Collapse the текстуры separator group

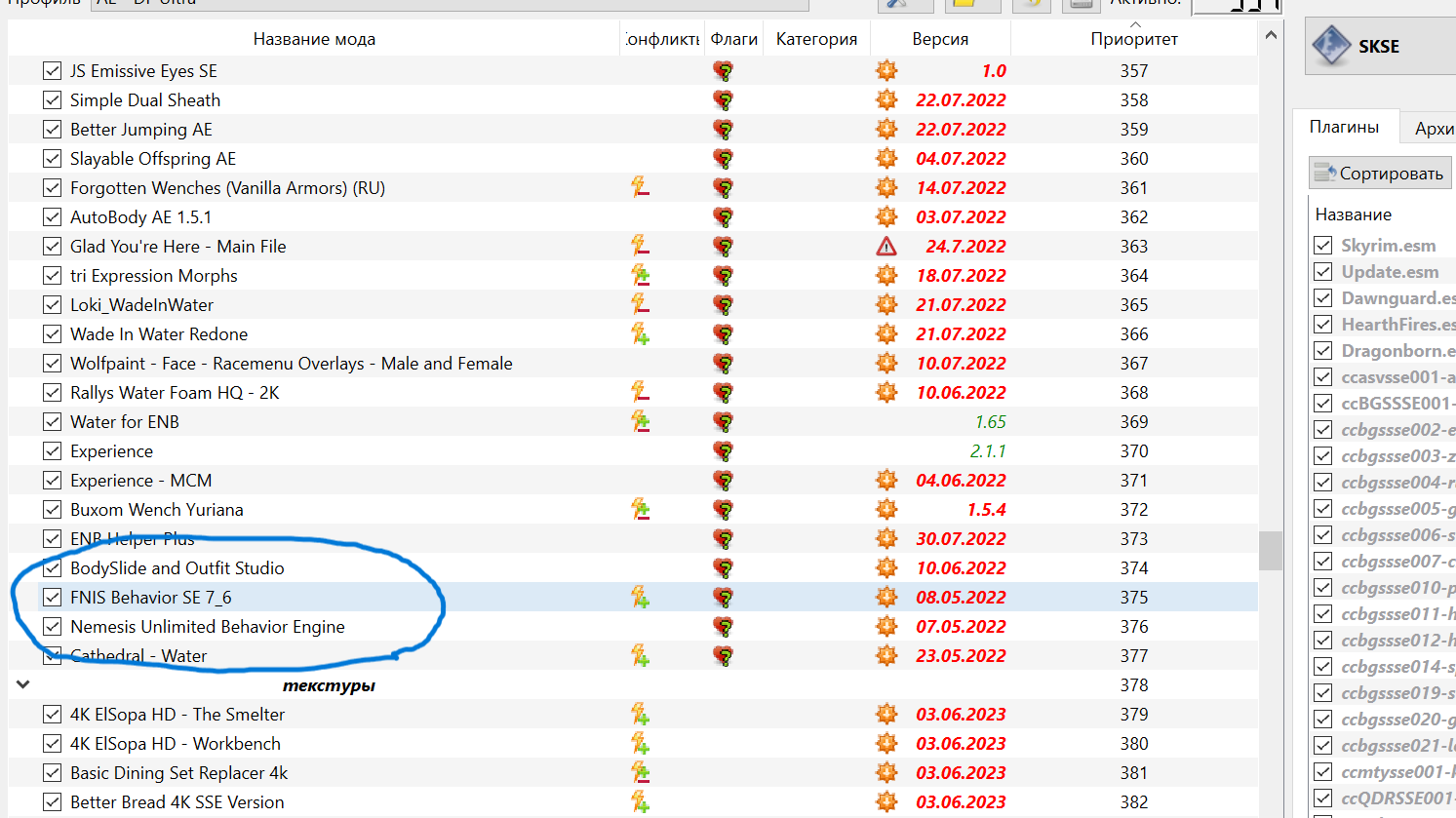coord(23,684)
